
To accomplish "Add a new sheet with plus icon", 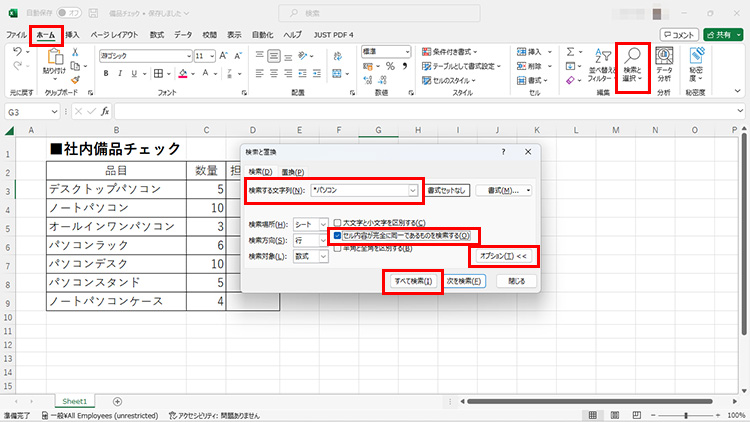I will pyautogui.click(x=118, y=401).
